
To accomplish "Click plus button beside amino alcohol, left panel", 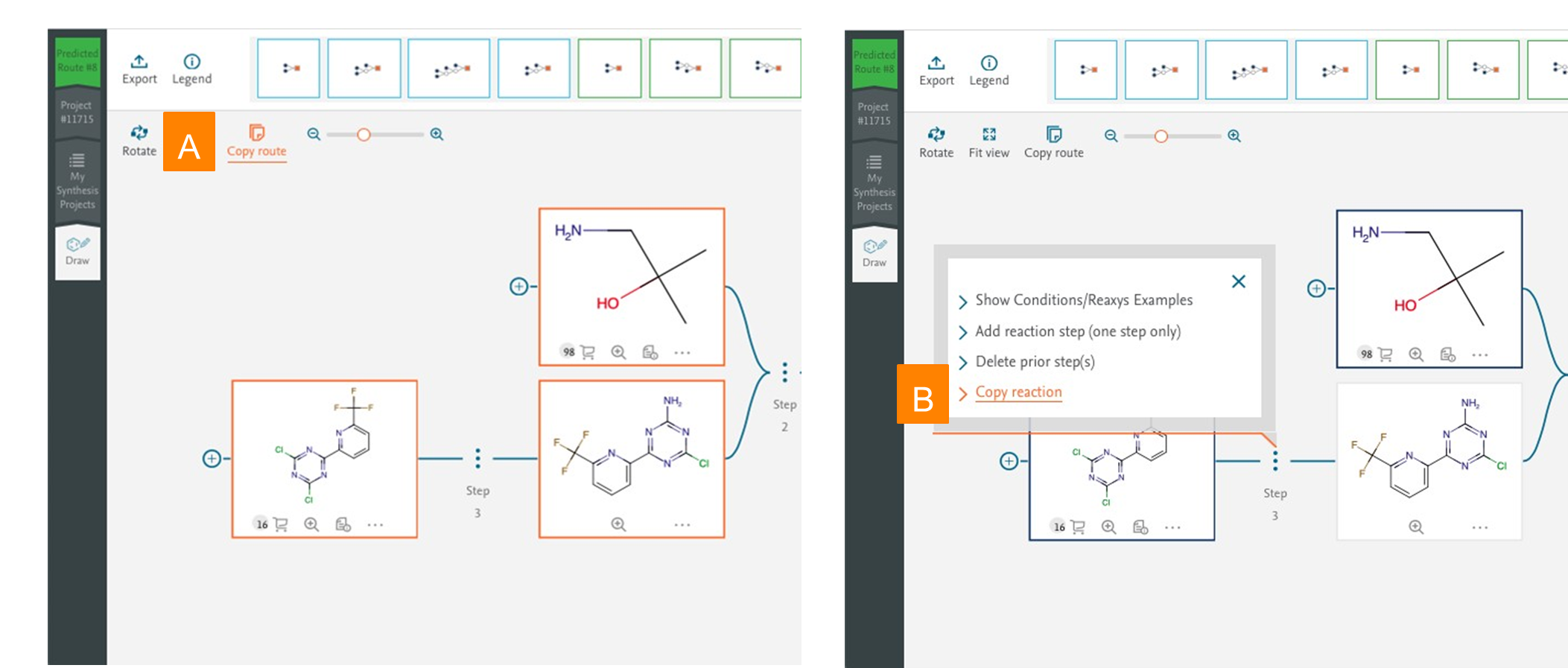I will coord(518,287).
